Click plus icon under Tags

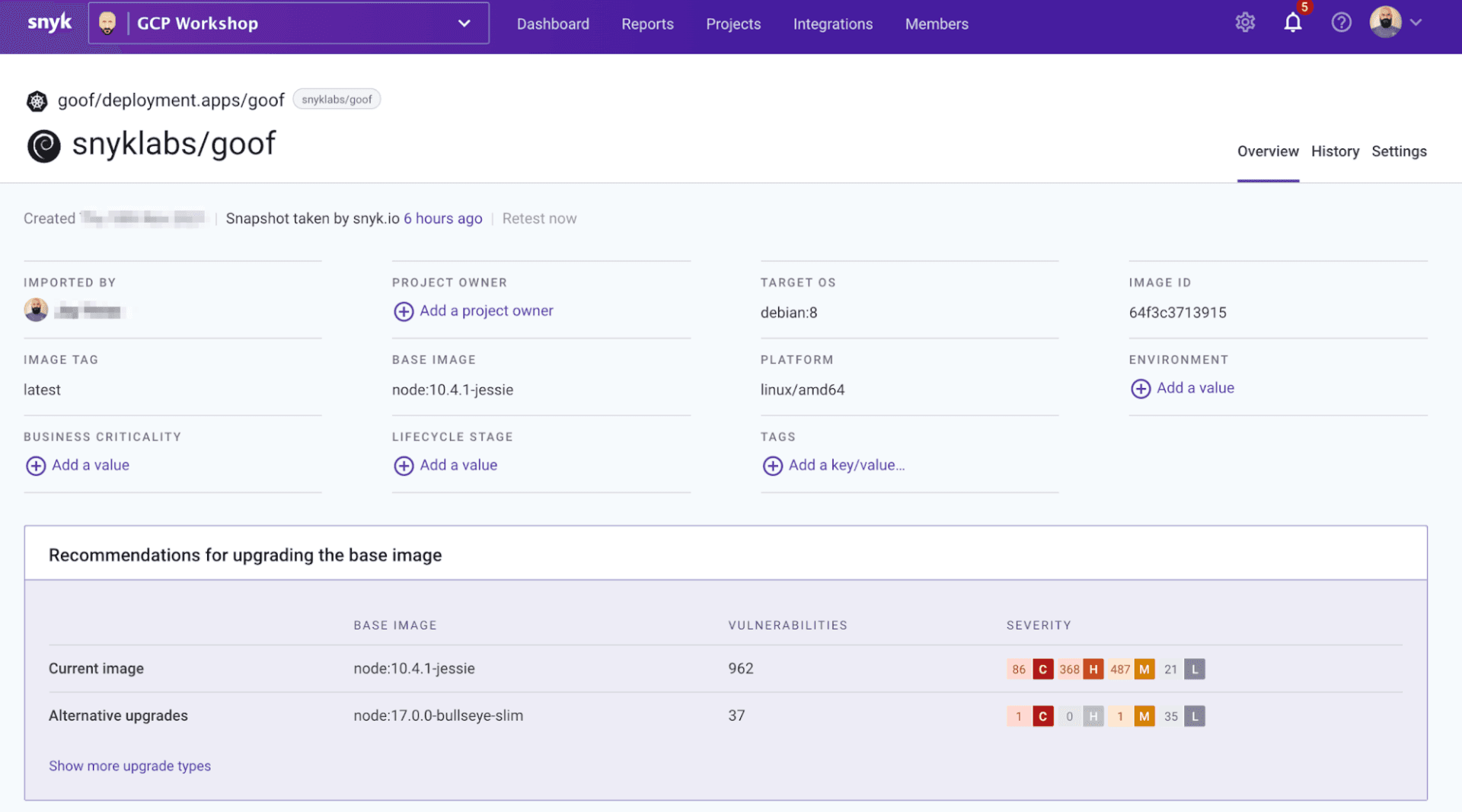tap(773, 466)
